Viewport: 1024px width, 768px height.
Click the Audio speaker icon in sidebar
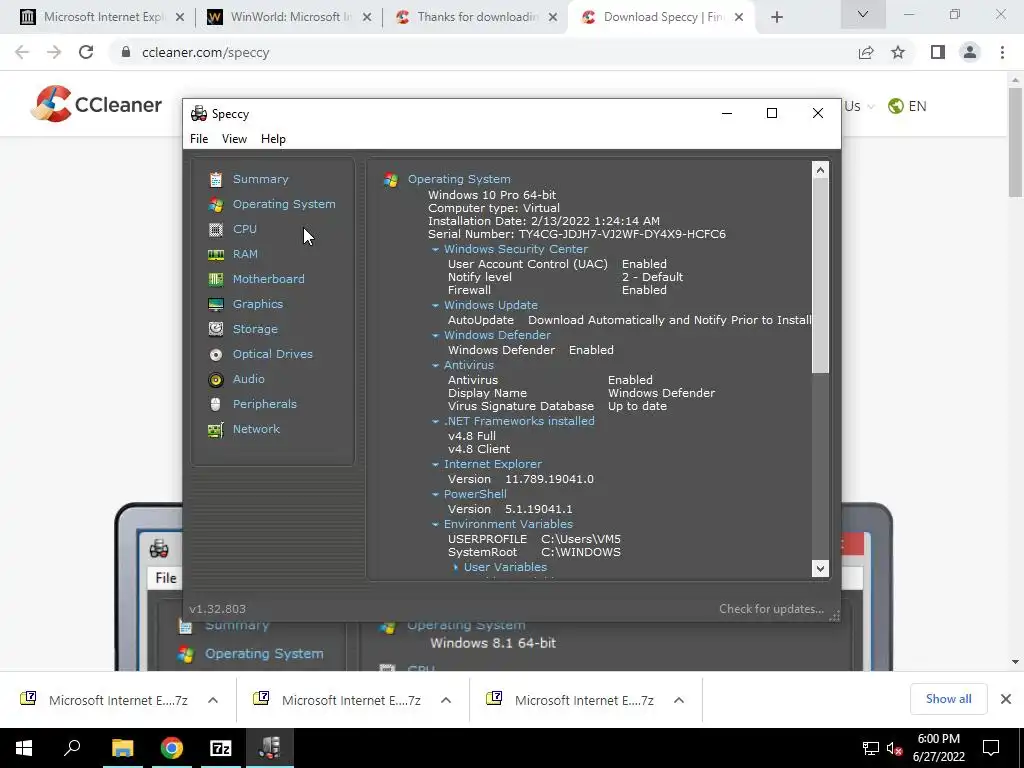click(x=216, y=379)
